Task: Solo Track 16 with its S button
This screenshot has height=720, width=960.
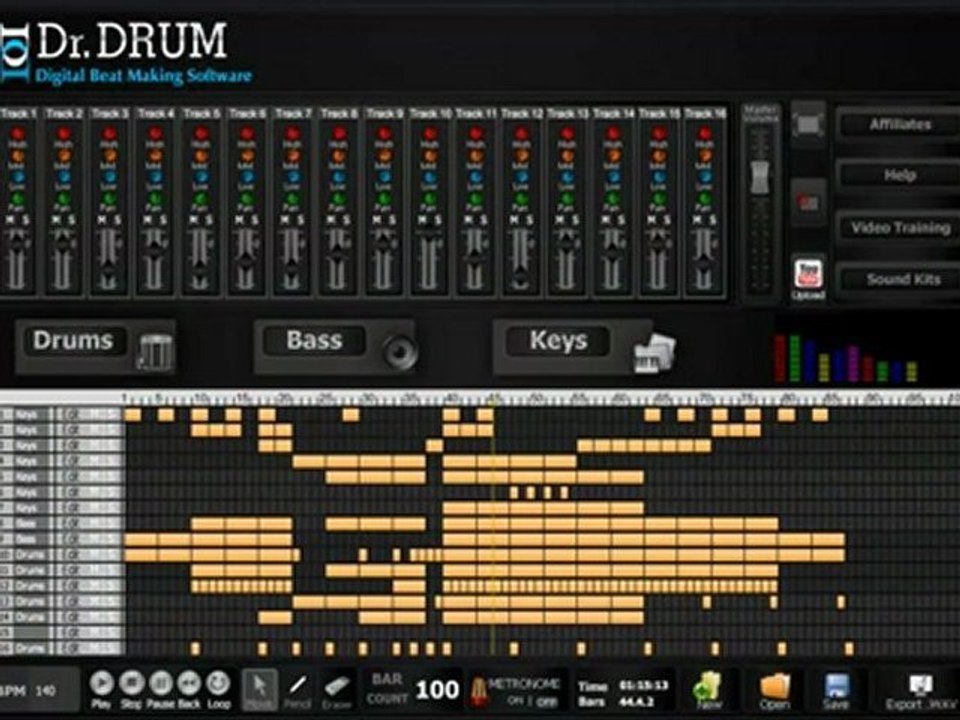Action: [x=712, y=220]
